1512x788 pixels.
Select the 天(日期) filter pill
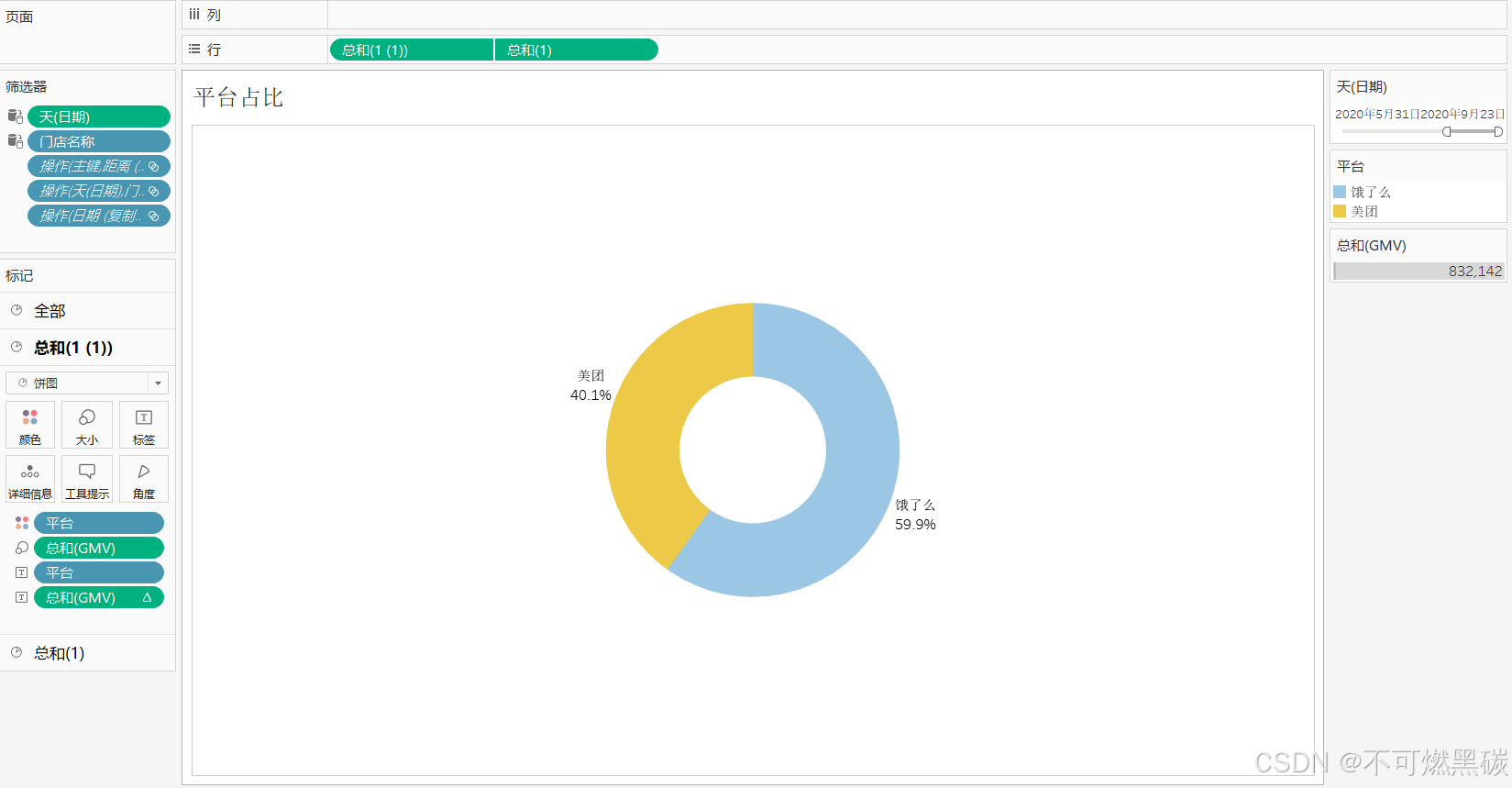click(x=99, y=117)
